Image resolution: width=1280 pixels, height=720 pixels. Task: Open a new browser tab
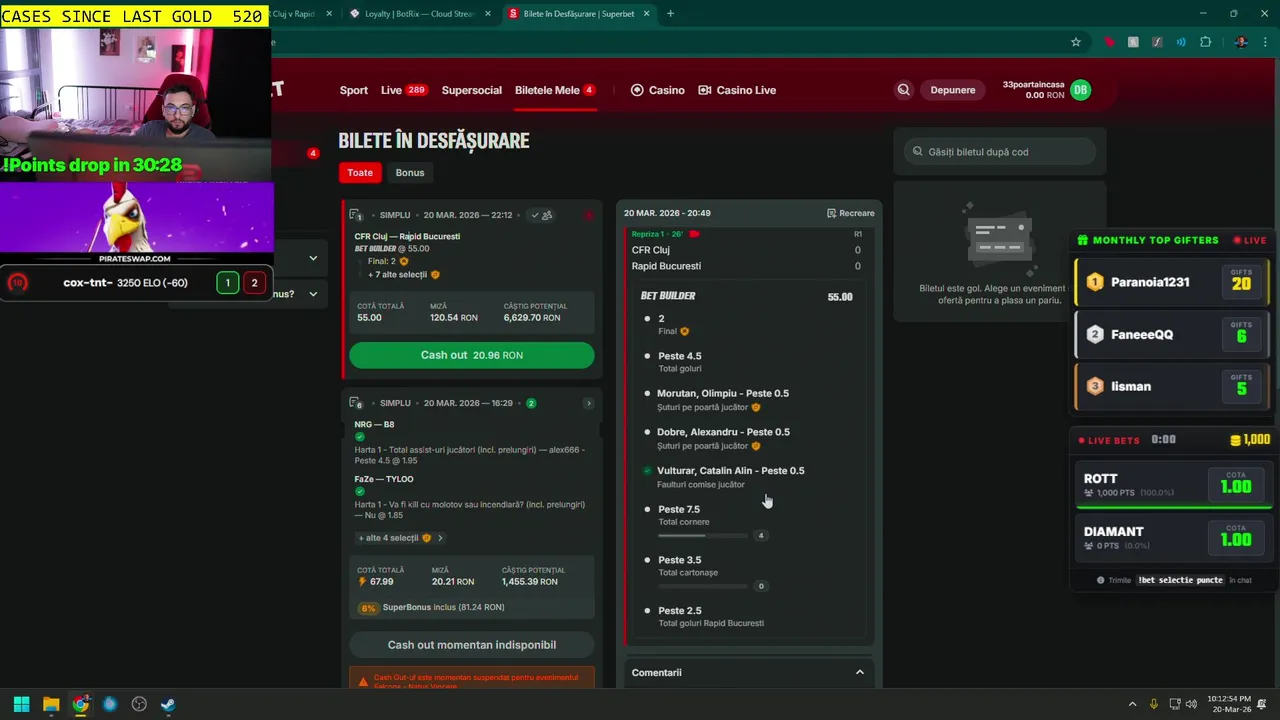pyautogui.click(x=670, y=14)
